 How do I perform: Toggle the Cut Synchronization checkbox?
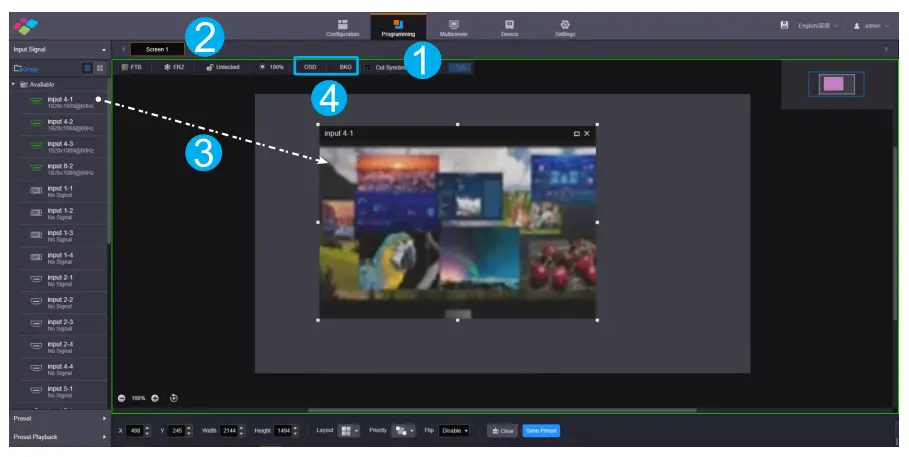(368, 68)
